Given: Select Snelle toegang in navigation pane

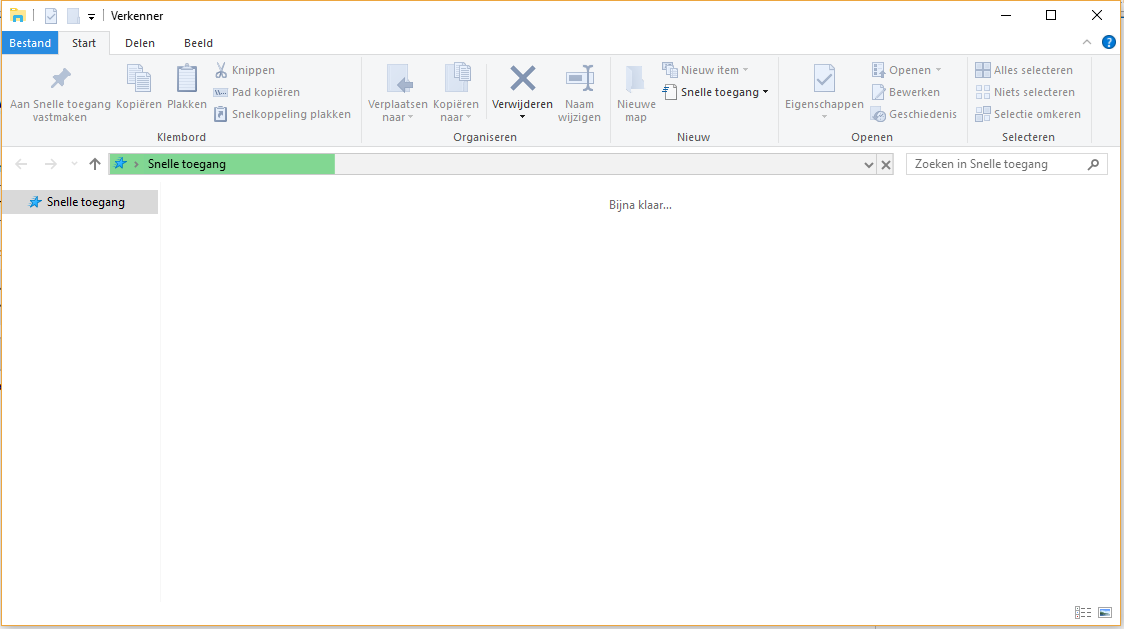Looking at the screenshot, I should 80,202.
